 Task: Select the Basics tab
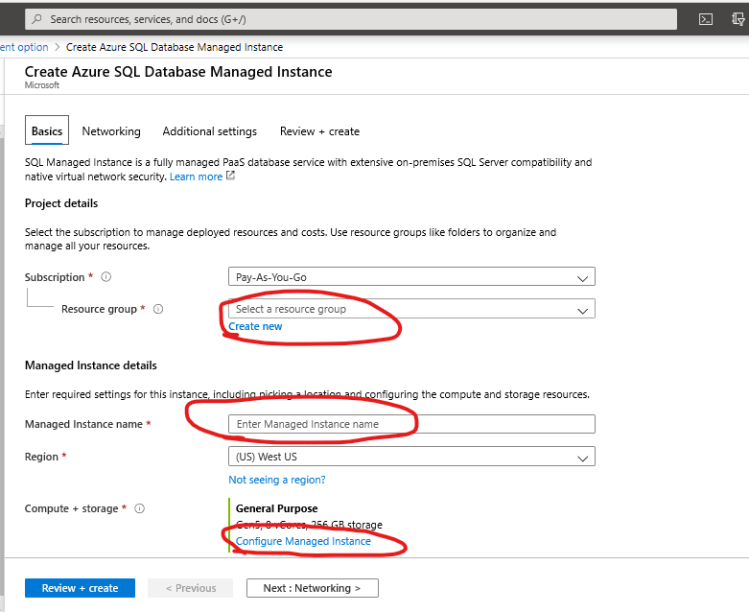click(x=47, y=130)
